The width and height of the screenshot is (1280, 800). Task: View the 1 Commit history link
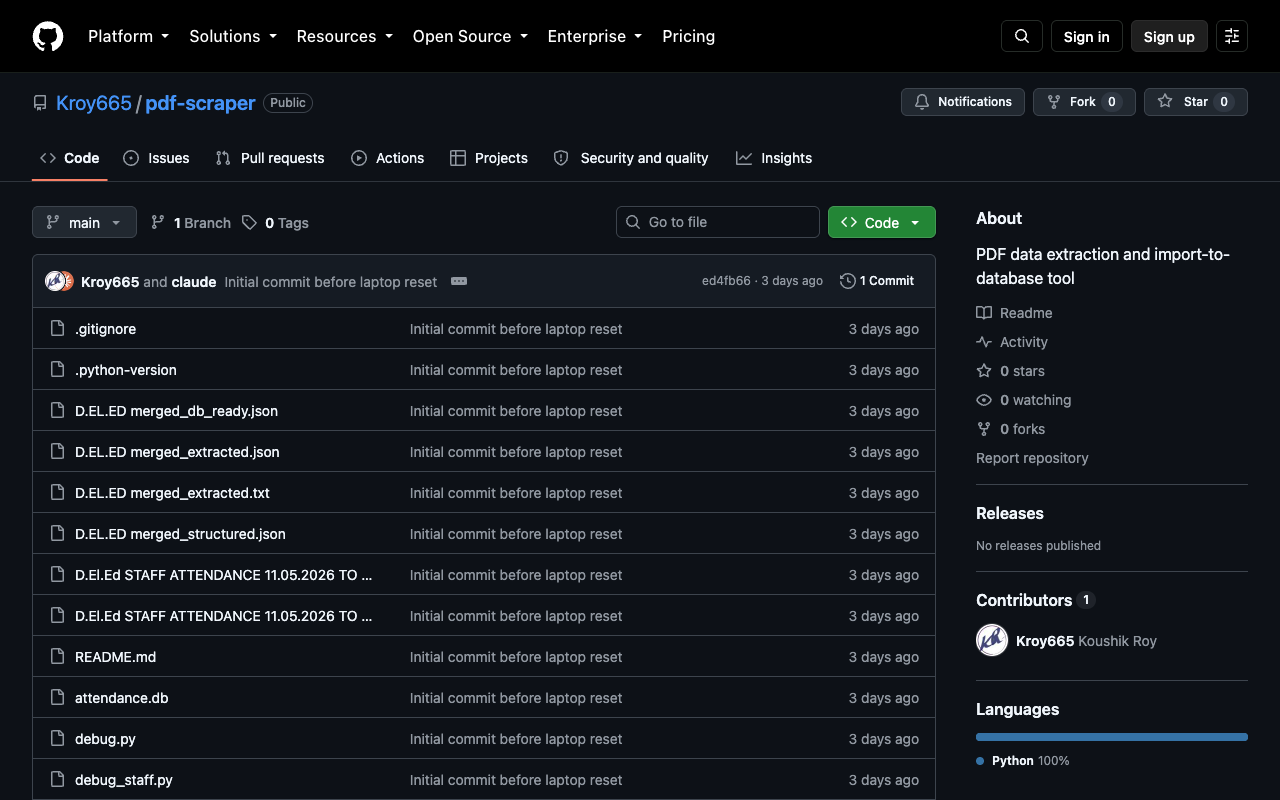pyautogui.click(x=877, y=281)
